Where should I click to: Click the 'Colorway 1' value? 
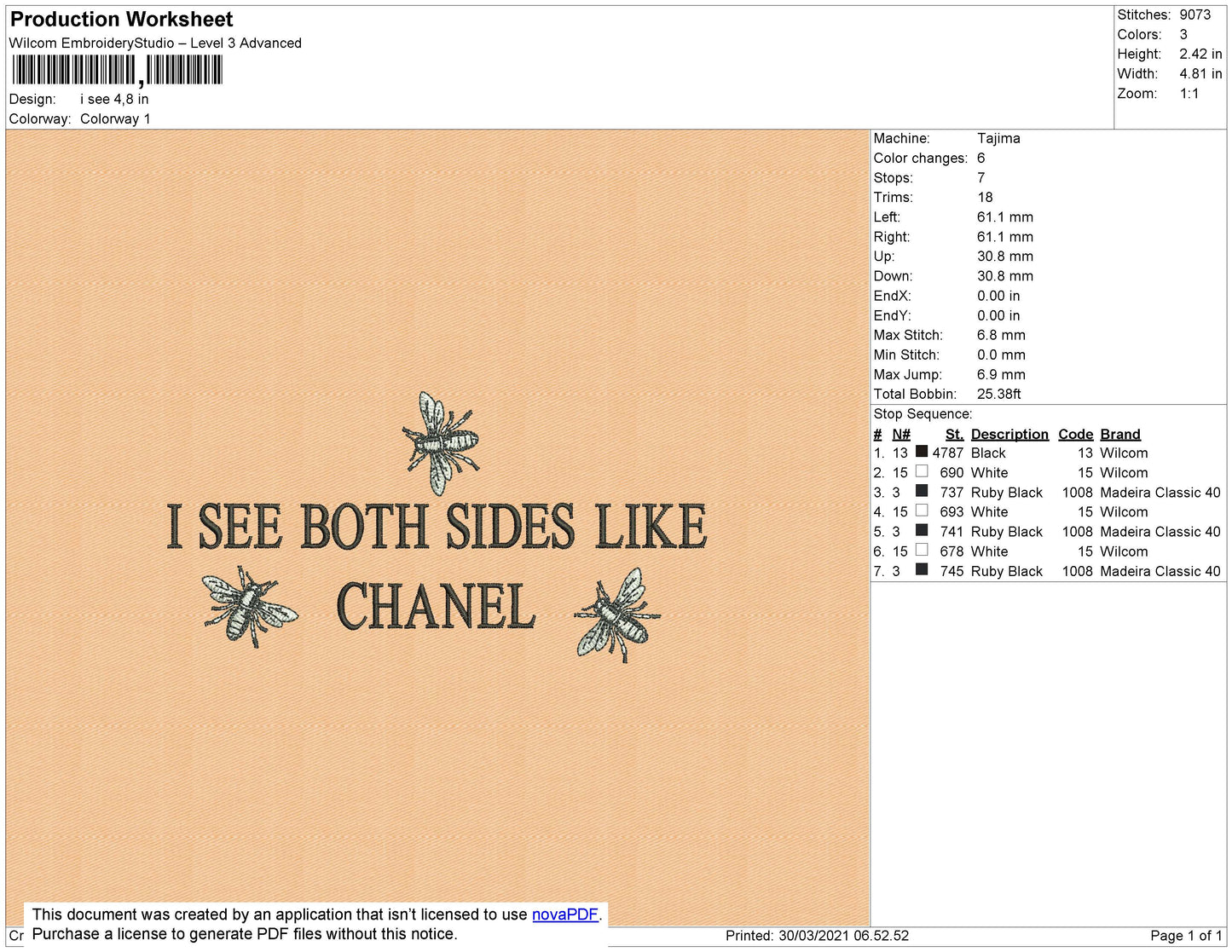[x=115, y=119]
